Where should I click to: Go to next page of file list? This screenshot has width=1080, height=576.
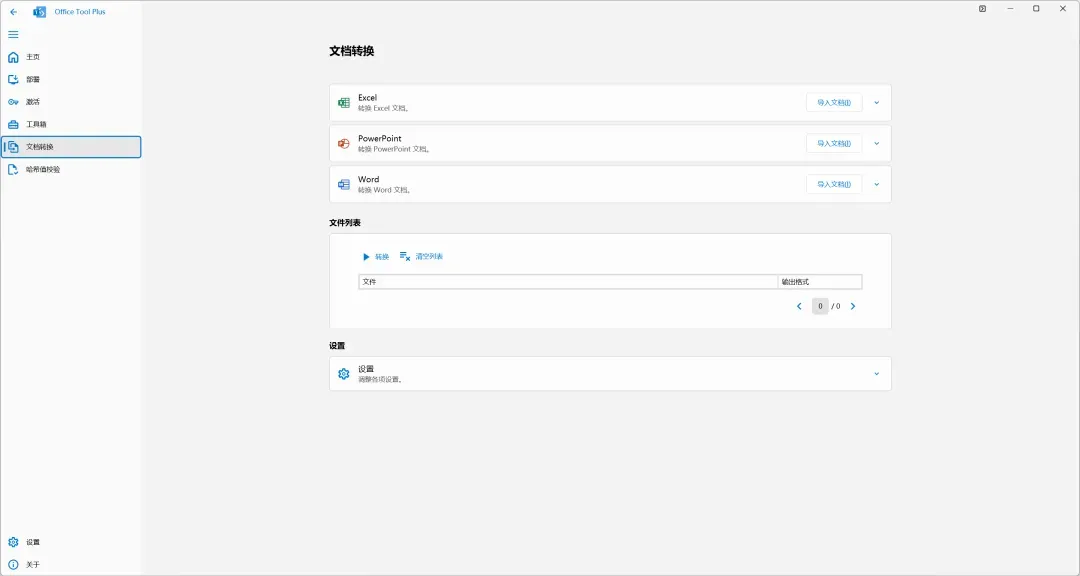(853, 306)
